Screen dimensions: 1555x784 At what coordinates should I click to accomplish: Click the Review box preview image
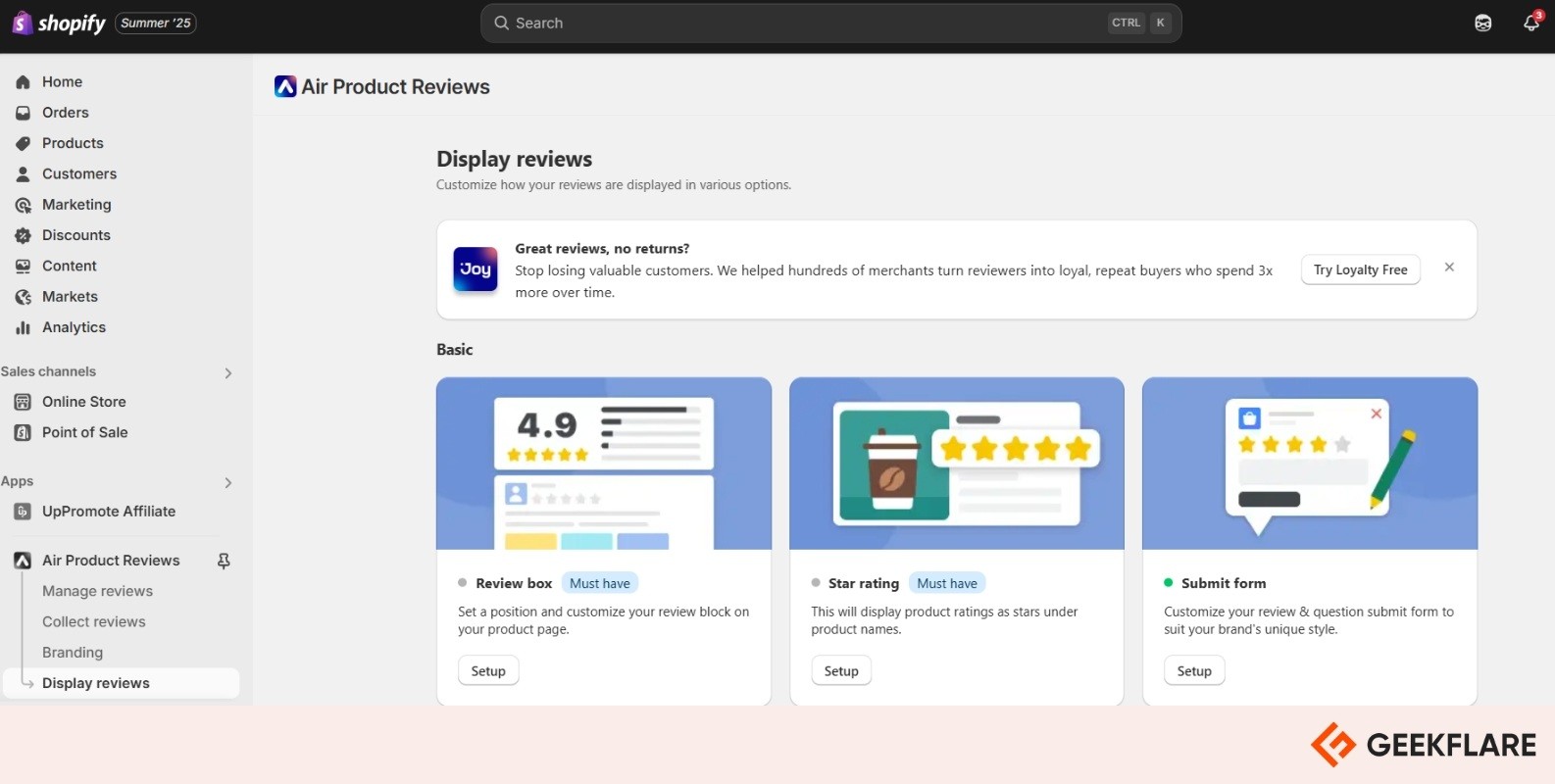click(604, 464)
